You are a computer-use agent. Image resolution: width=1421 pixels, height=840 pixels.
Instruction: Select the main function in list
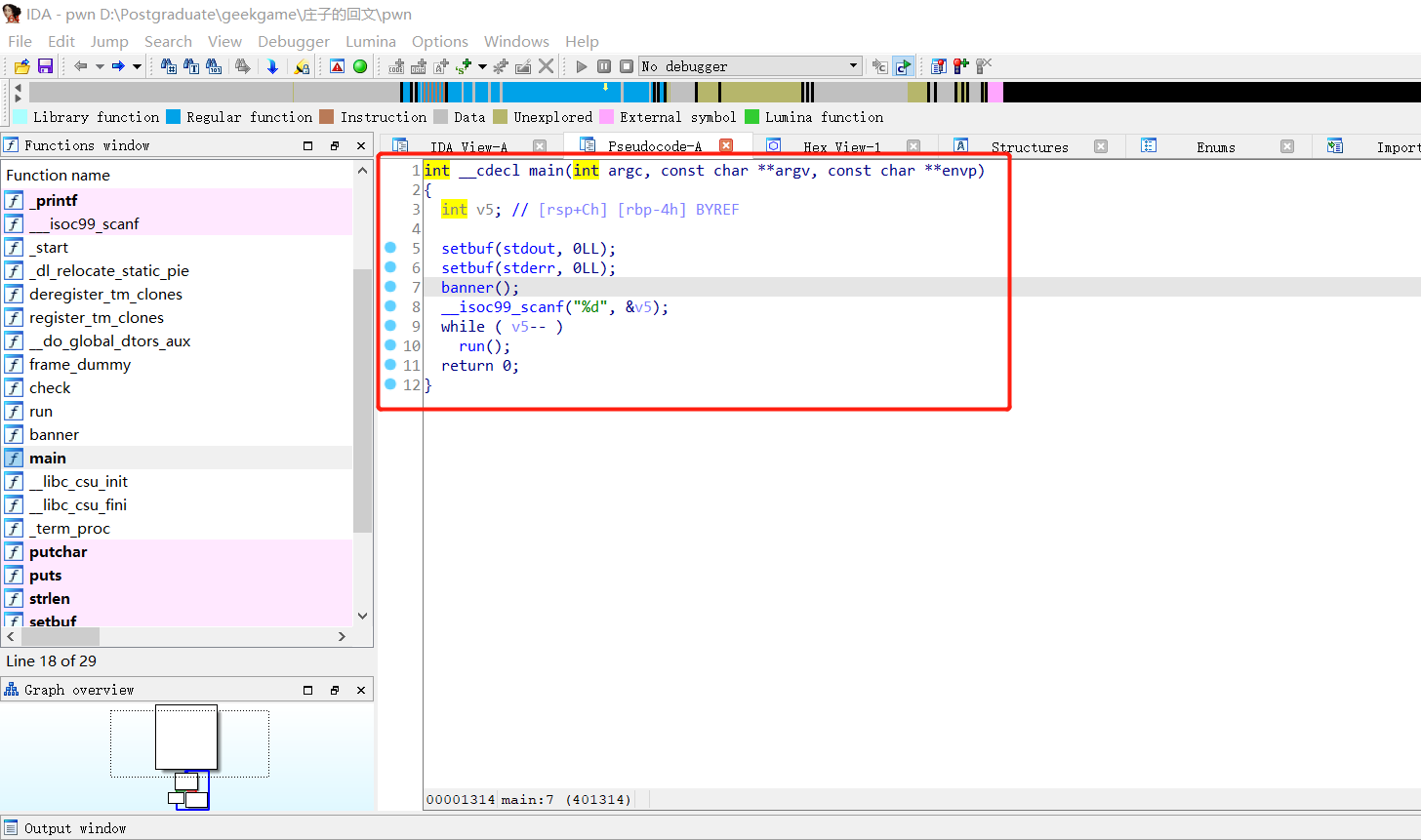pyautogui.click(x=177, y=458)
